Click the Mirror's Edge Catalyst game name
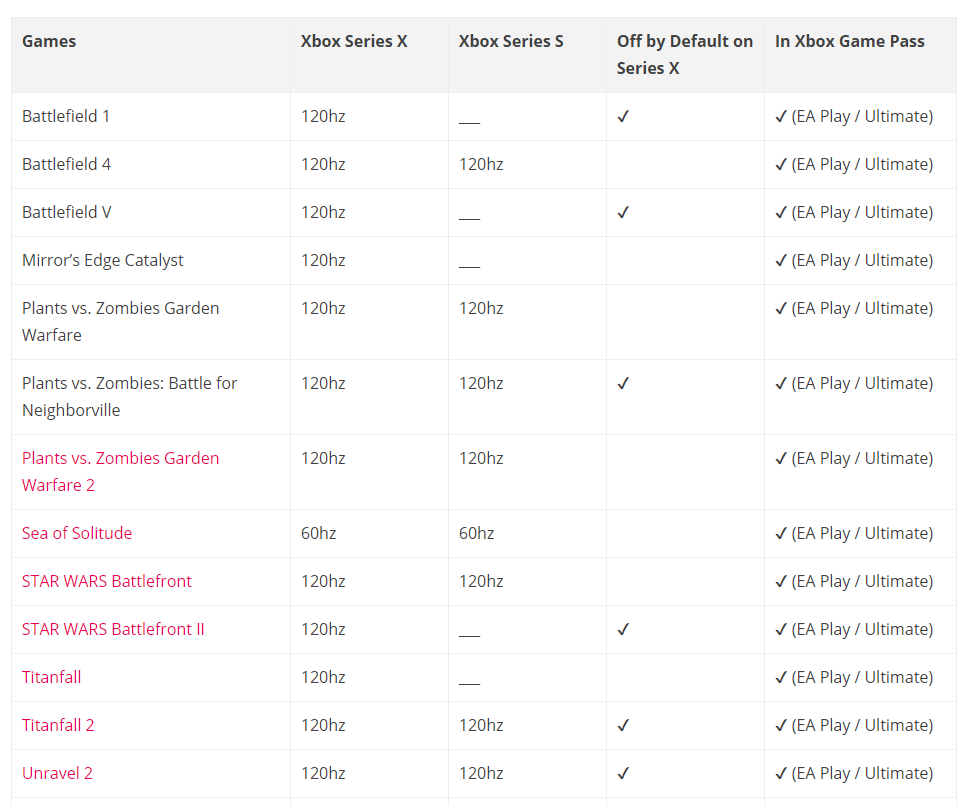 [x=103, y=260]
